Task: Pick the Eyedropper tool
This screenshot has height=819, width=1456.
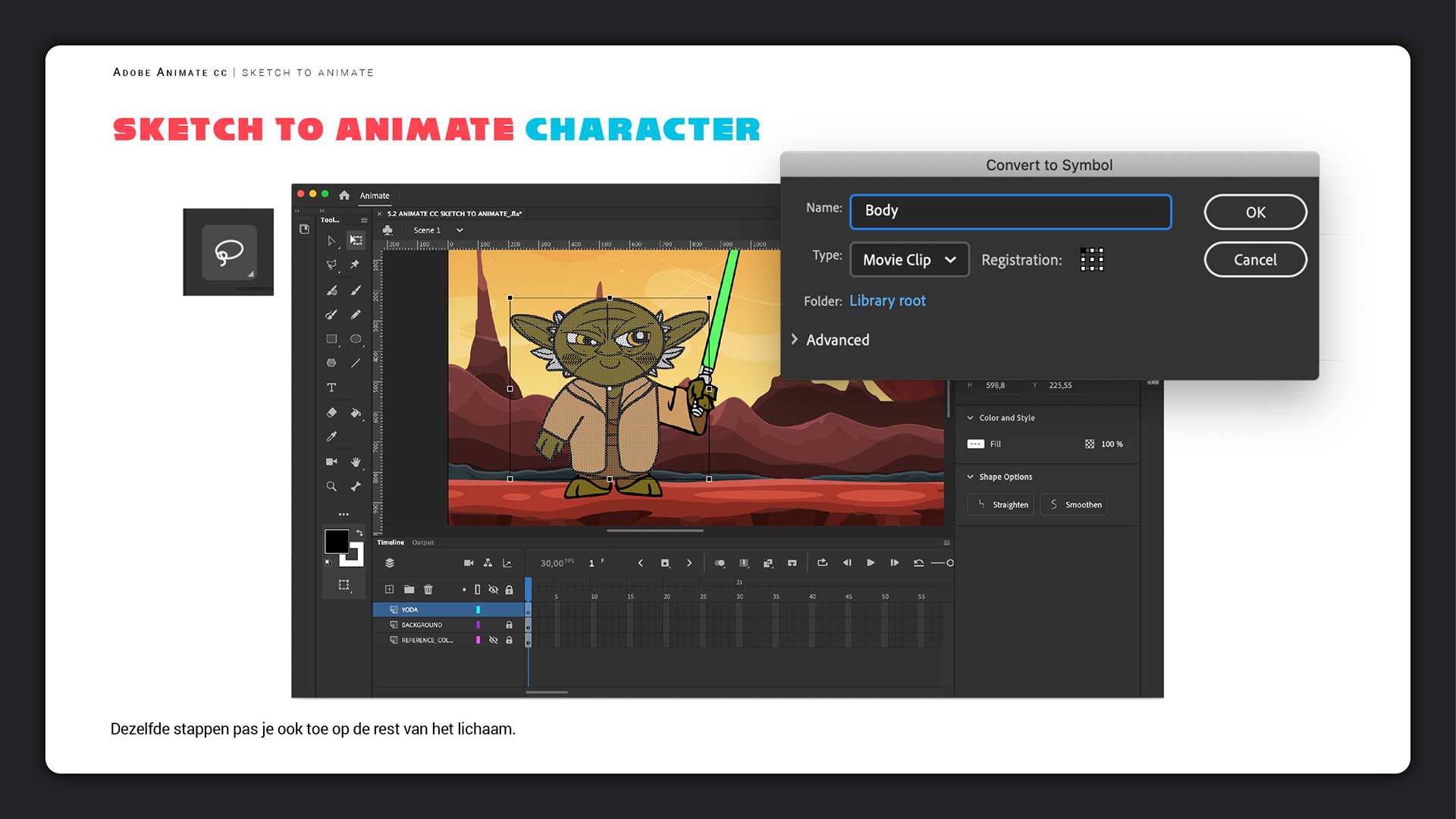Action: point(331,437)
